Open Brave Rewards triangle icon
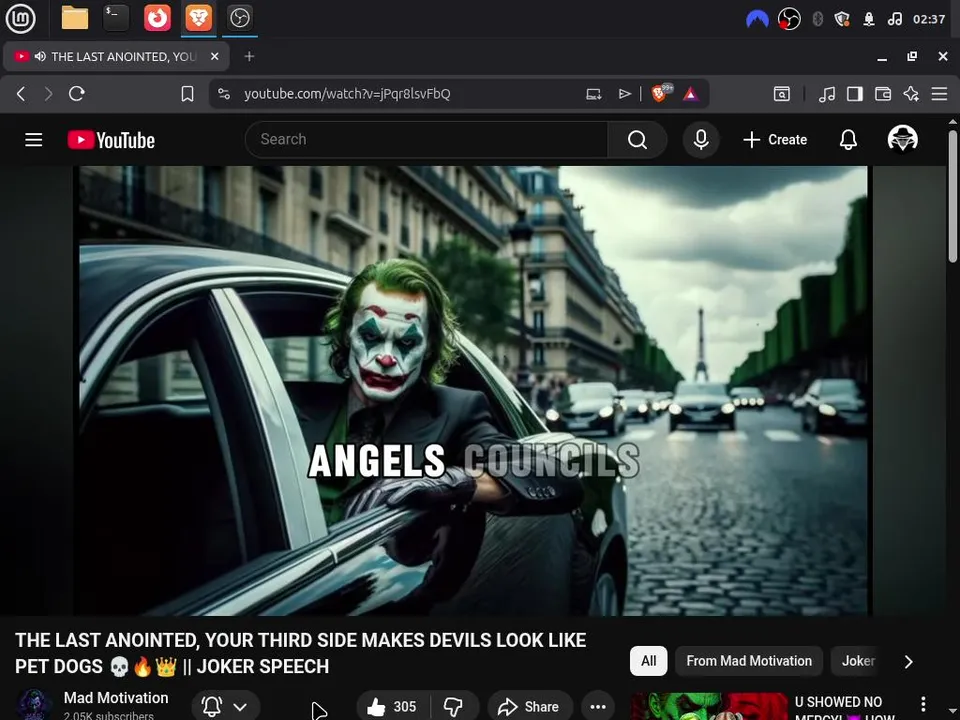This screenshot has width=960, height=720. 691,94
